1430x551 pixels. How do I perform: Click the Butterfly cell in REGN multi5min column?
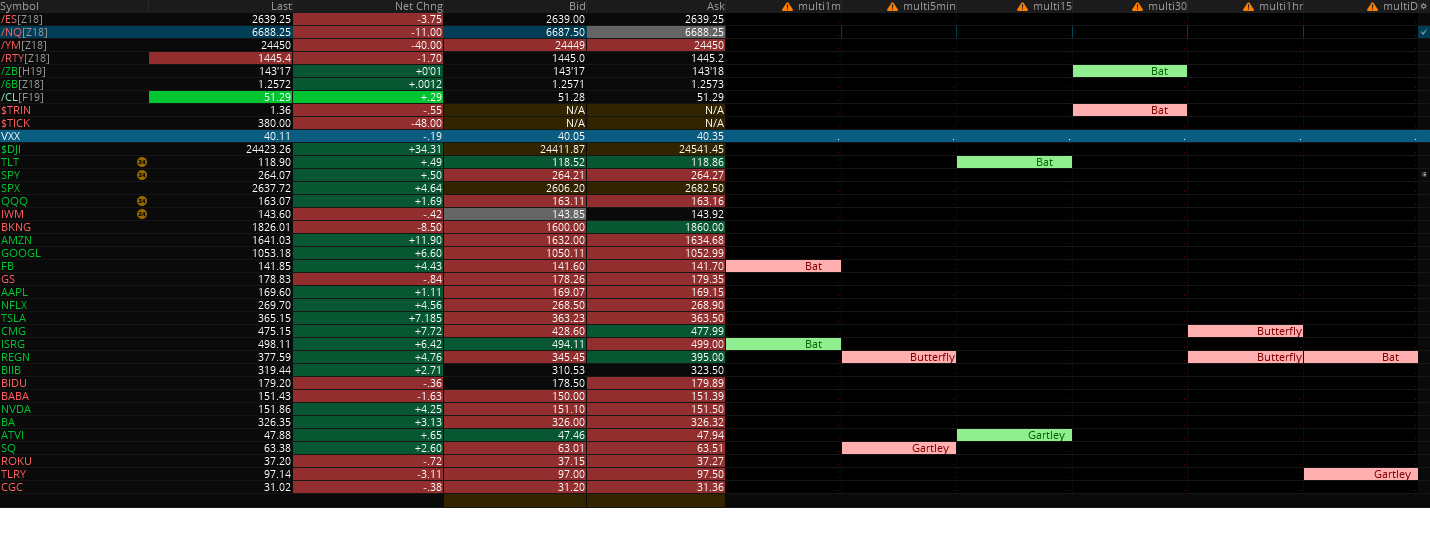899,357
